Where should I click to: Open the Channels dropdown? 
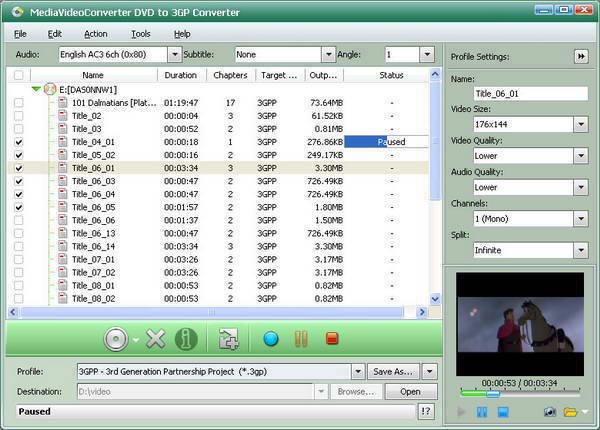(x=581, y=219)
